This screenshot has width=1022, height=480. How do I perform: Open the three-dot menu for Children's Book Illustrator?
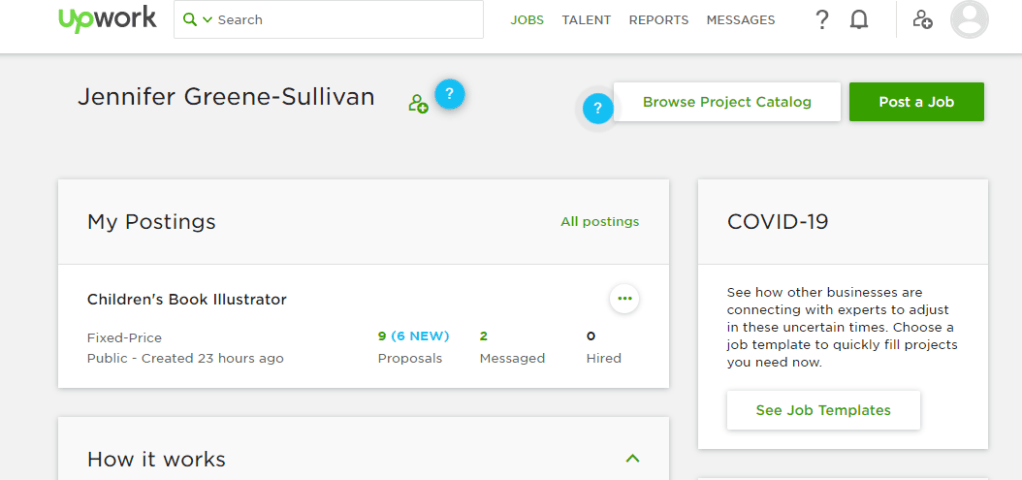[625, 298]
